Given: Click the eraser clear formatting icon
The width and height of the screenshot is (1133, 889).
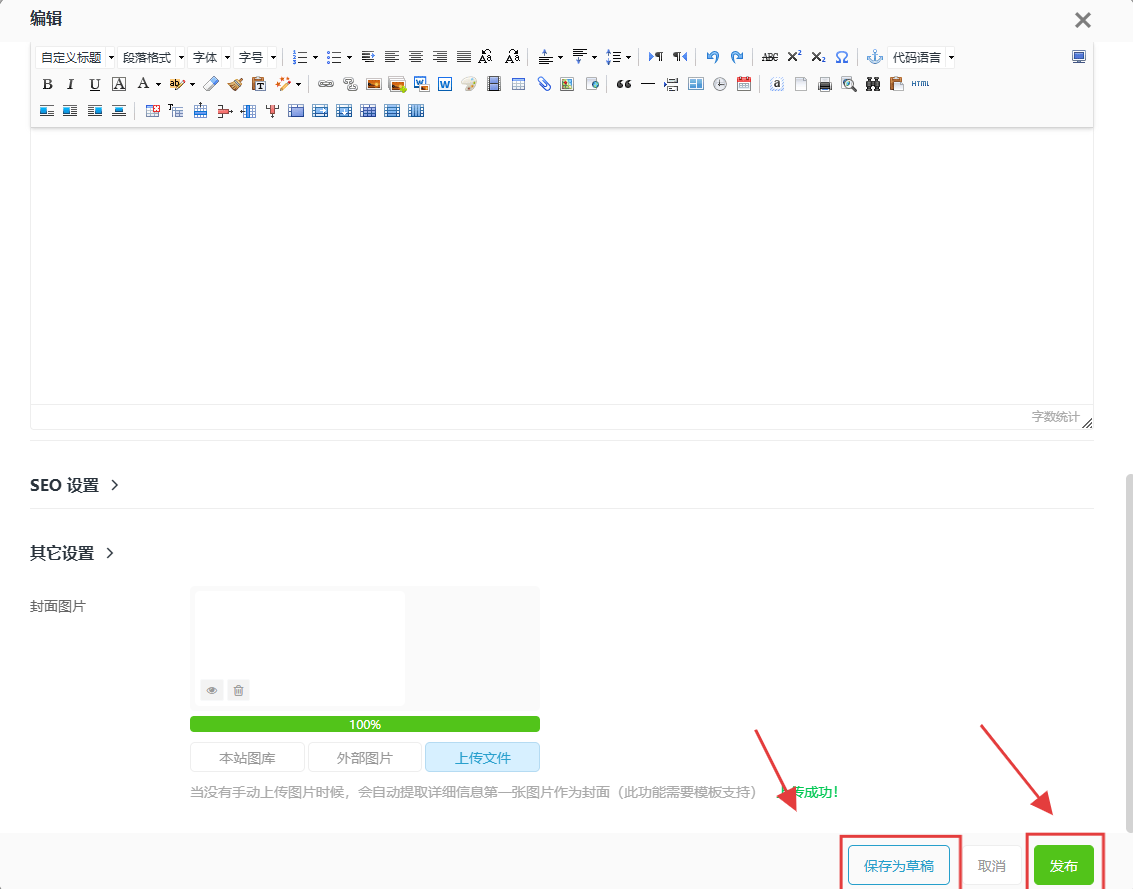Looking at the screenshot, I should tap(211, 85).
